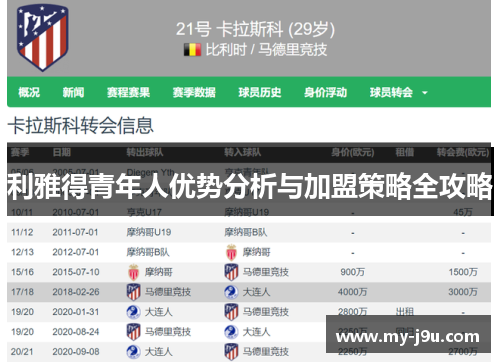
Task: Open the 新闻 tab
Action: pos(73,92)
